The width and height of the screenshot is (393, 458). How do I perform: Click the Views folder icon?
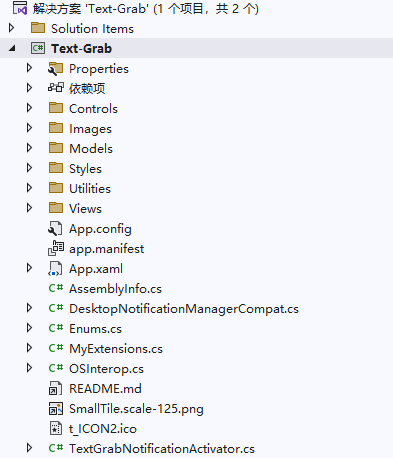coord(55,208)
